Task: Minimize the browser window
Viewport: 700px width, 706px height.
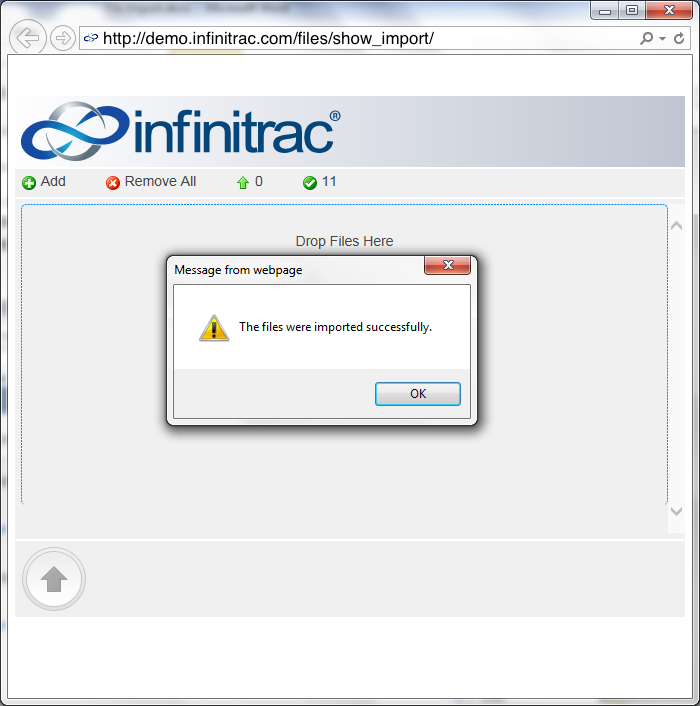Action: (605, 11)
